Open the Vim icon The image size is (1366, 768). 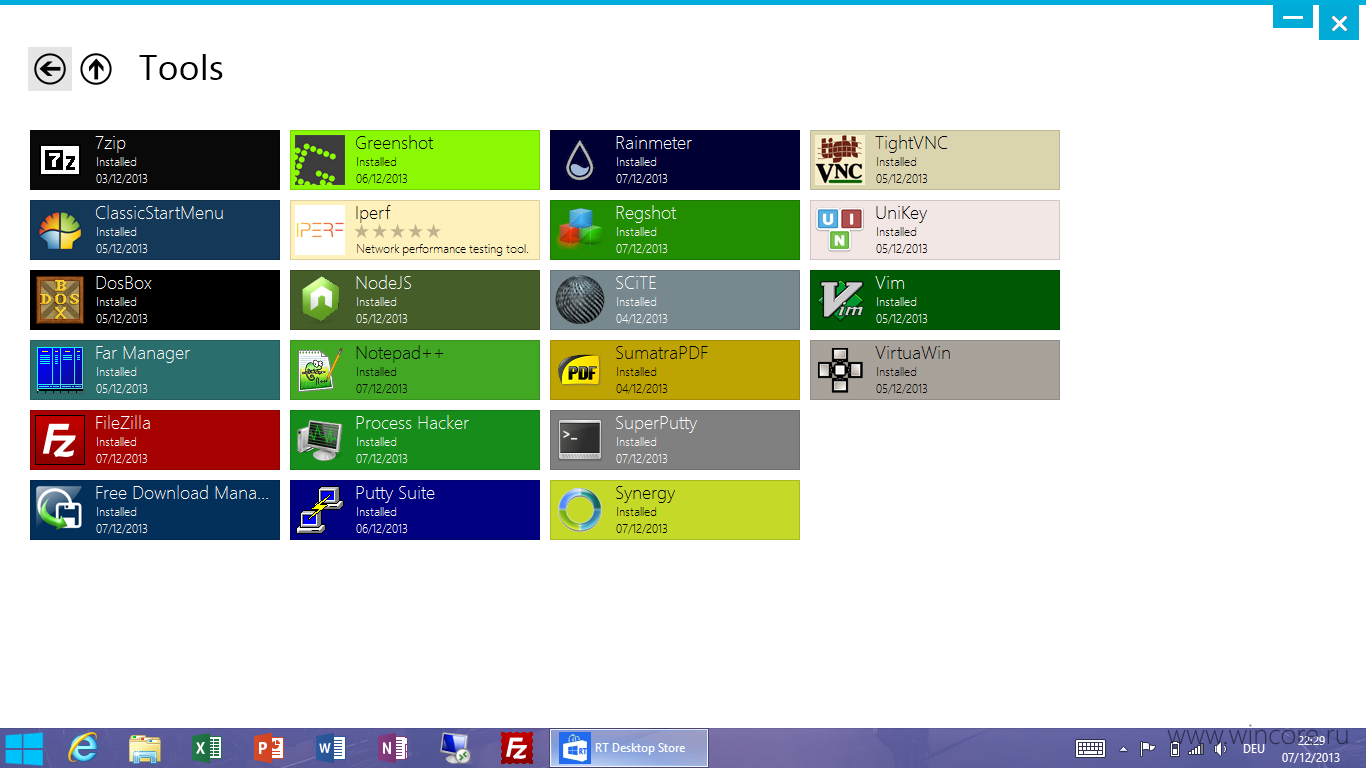point(840,300)
